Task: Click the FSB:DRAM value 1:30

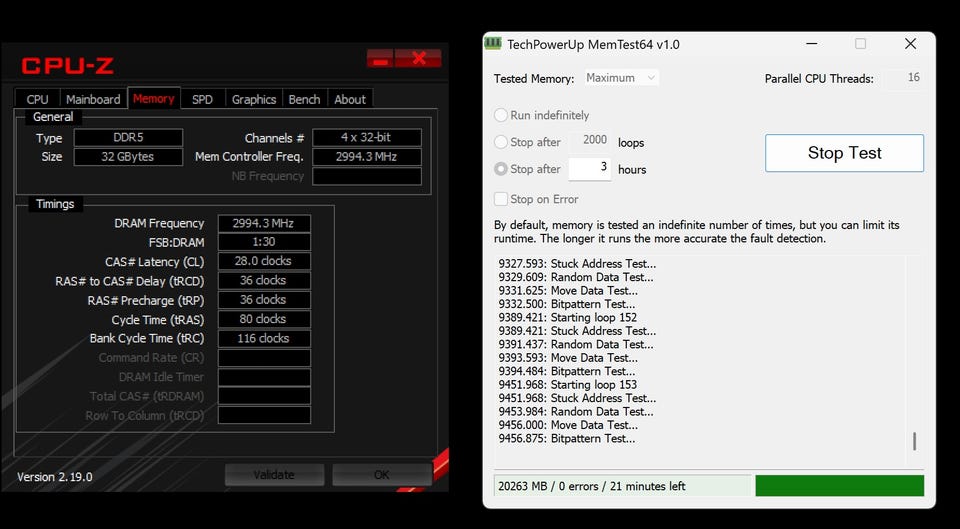Action: [x=264, y=242]
